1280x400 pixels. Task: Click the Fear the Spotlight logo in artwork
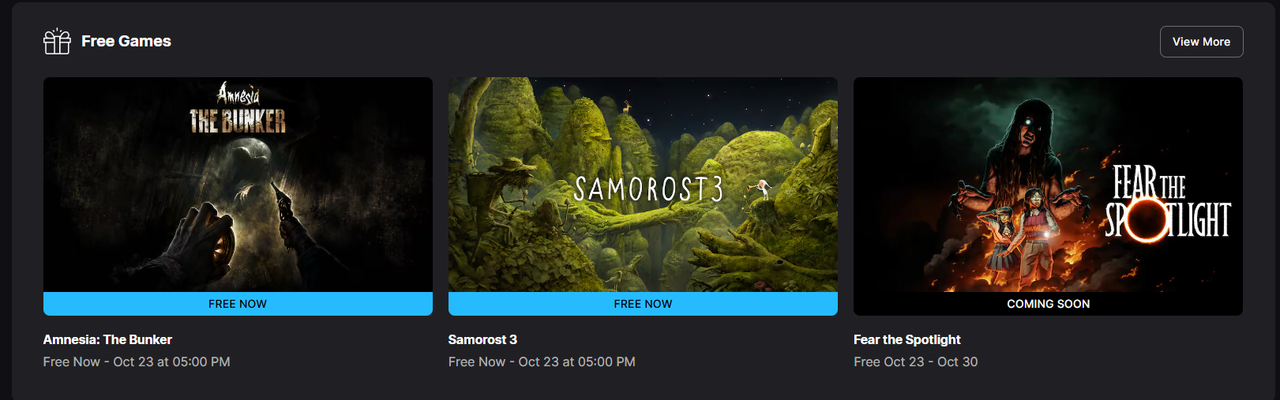[1168, 203]
